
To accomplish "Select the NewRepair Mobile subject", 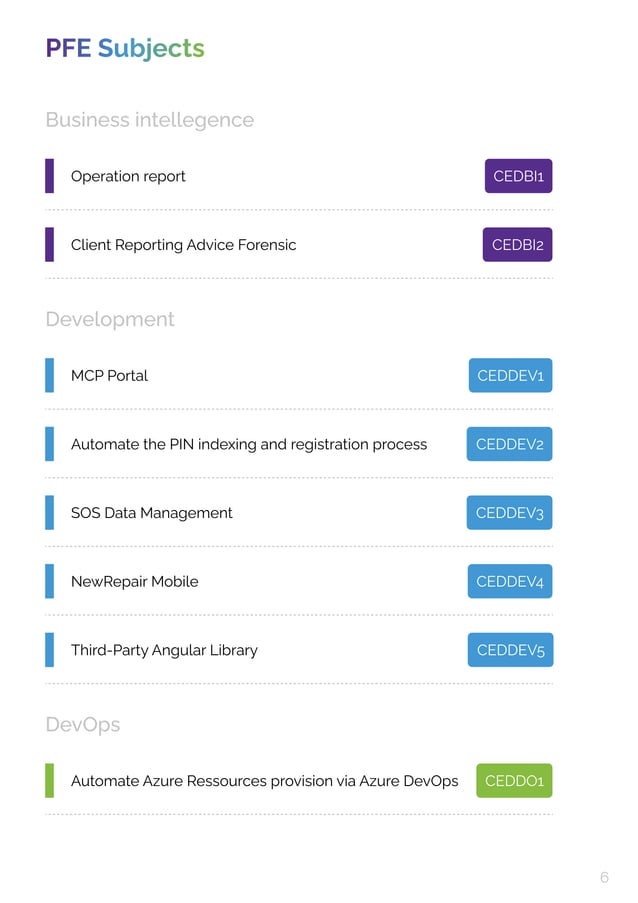I will (134, 581).
